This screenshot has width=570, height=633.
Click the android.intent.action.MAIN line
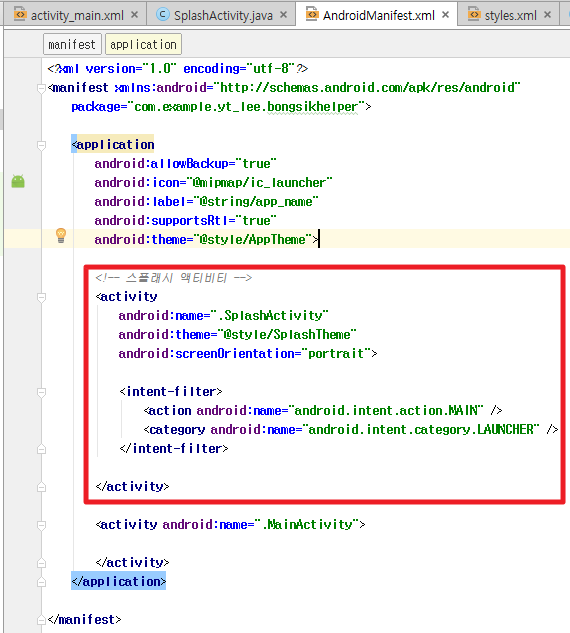click(323, 411)
